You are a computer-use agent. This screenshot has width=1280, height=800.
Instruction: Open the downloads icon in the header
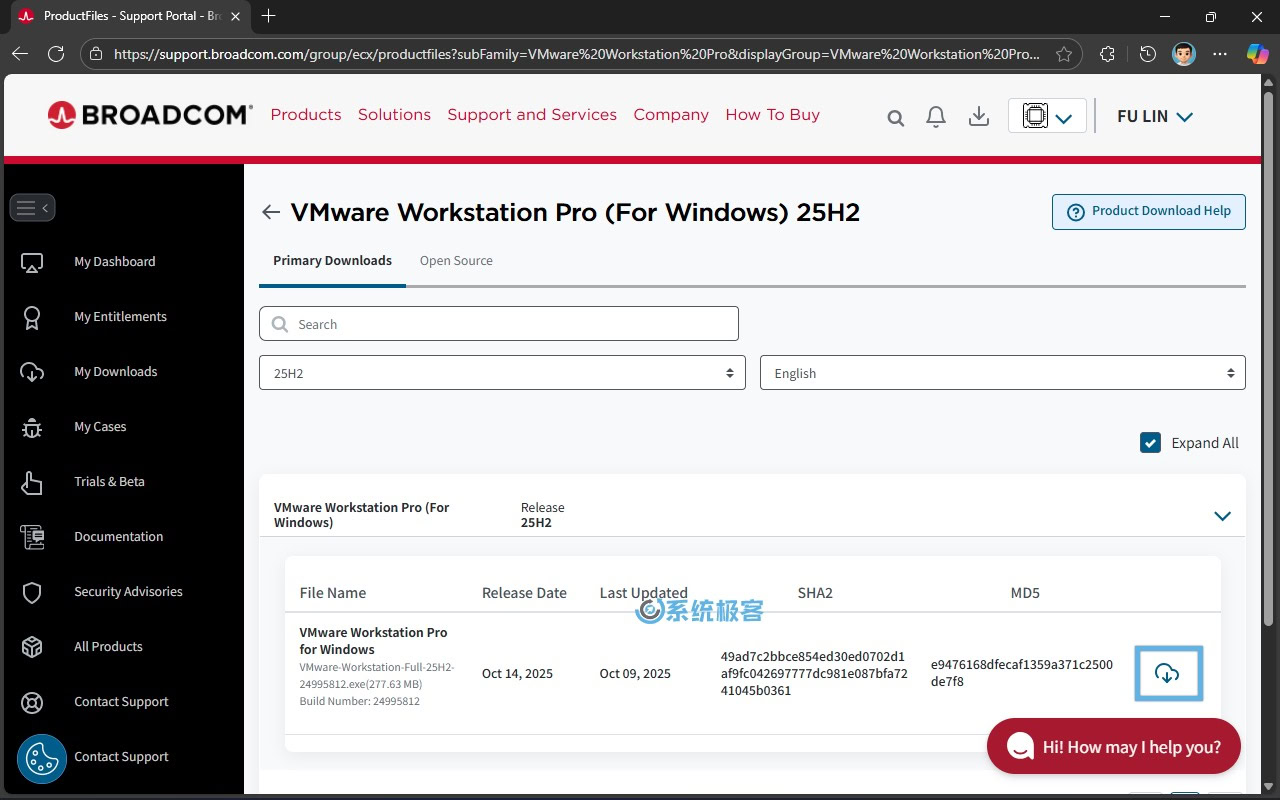(x=978, y=117)
